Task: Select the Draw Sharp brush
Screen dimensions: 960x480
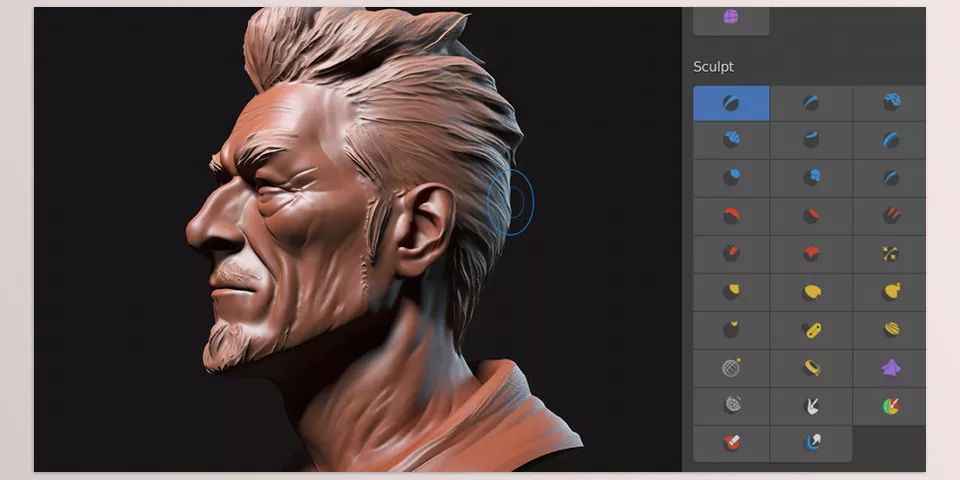Action: 811,103
